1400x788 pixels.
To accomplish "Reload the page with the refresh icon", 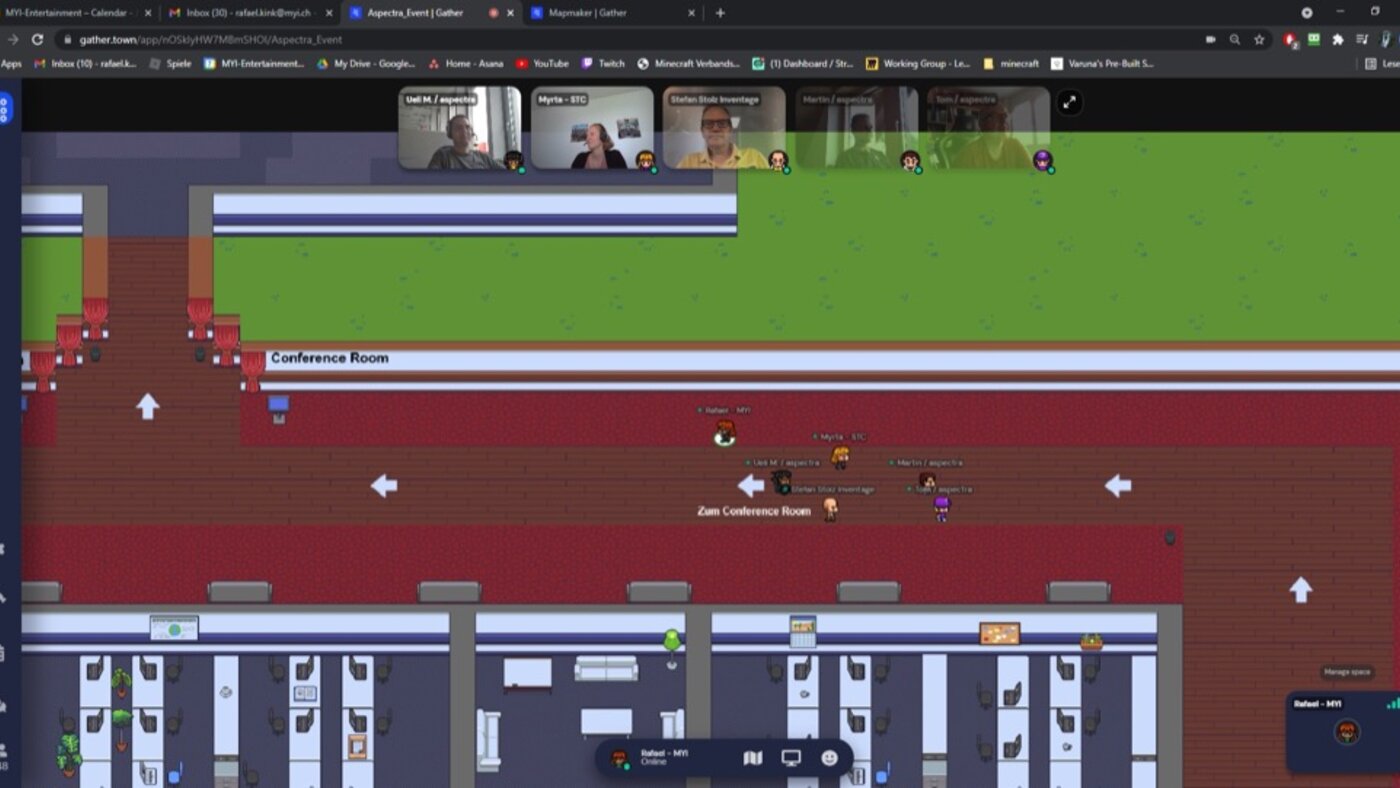I will (x=37, y=39).
